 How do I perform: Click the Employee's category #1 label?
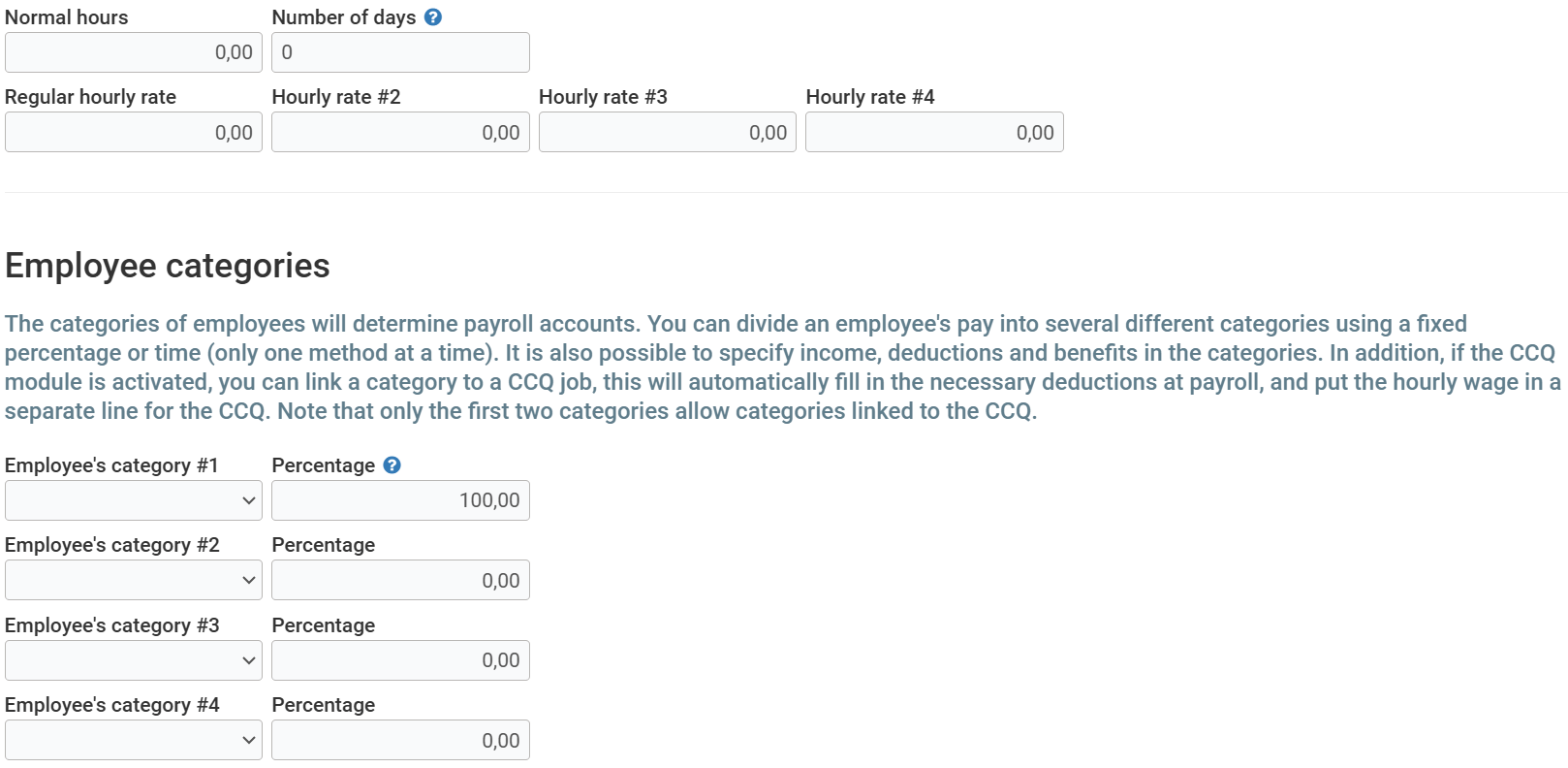pyautogui.click(x=111, y=465)
